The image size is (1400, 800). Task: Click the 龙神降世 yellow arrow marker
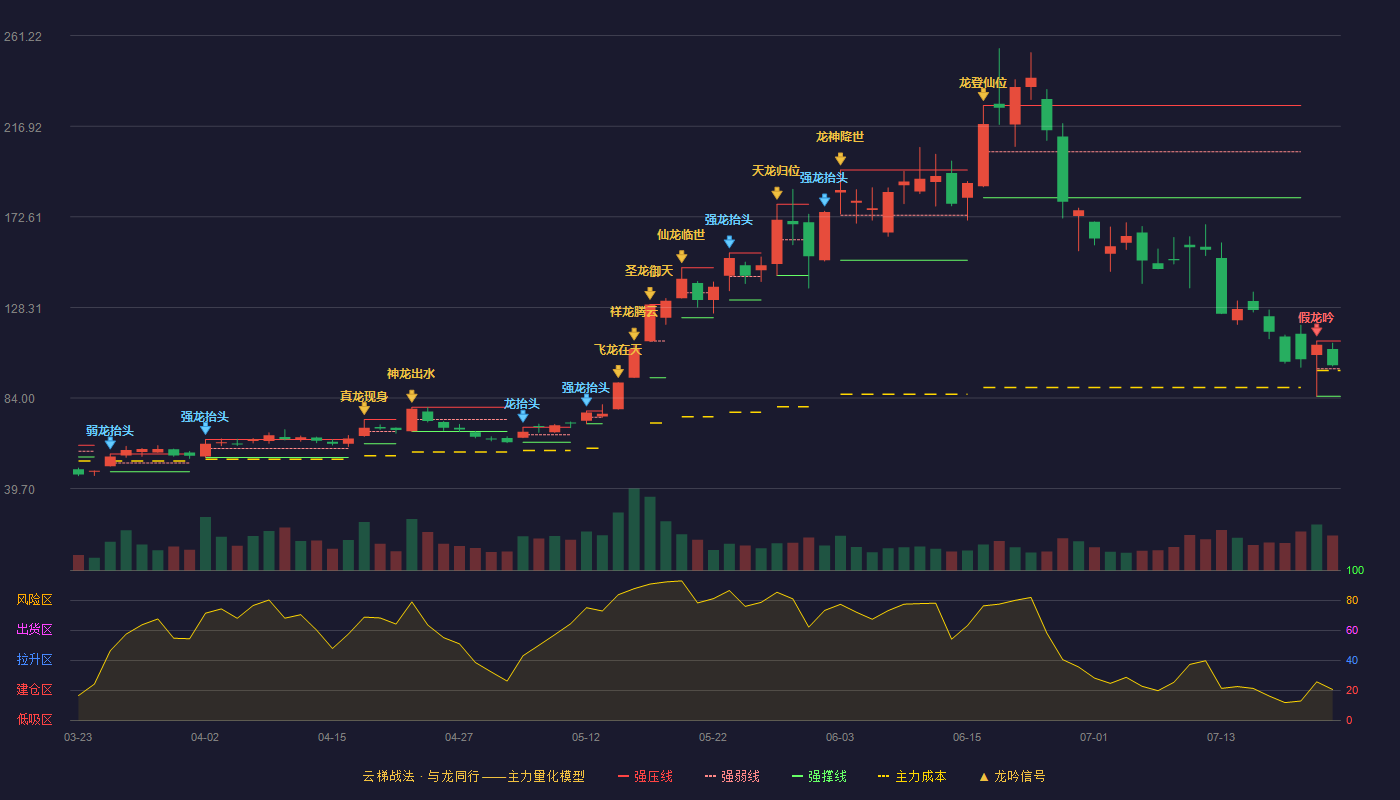(x=840, y=159)
